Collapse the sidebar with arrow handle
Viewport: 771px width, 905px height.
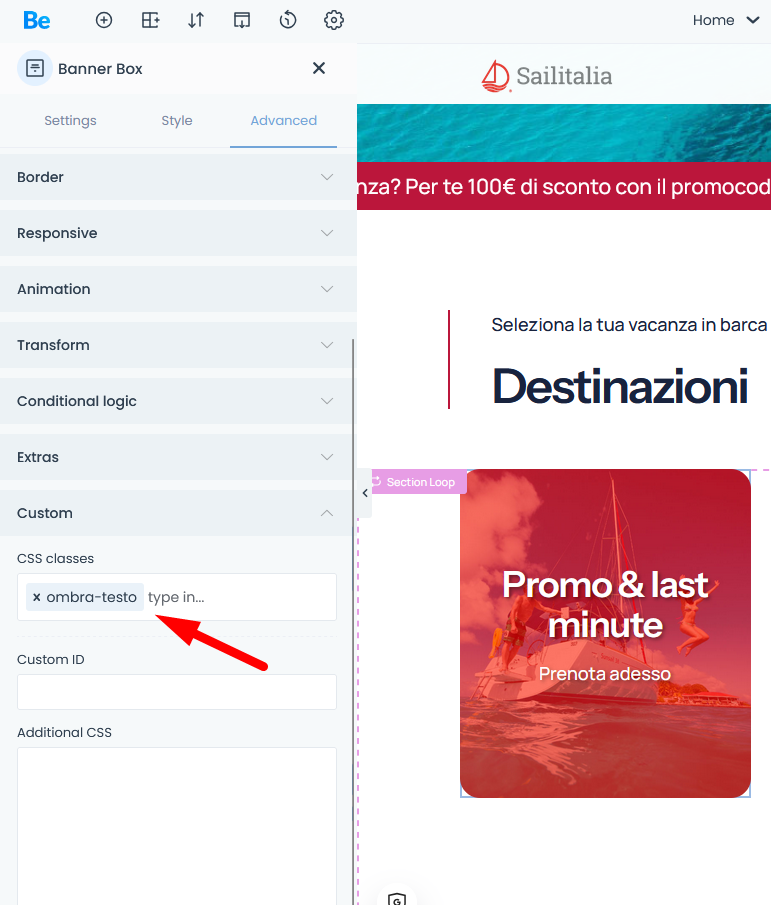(x=365, y=493)
